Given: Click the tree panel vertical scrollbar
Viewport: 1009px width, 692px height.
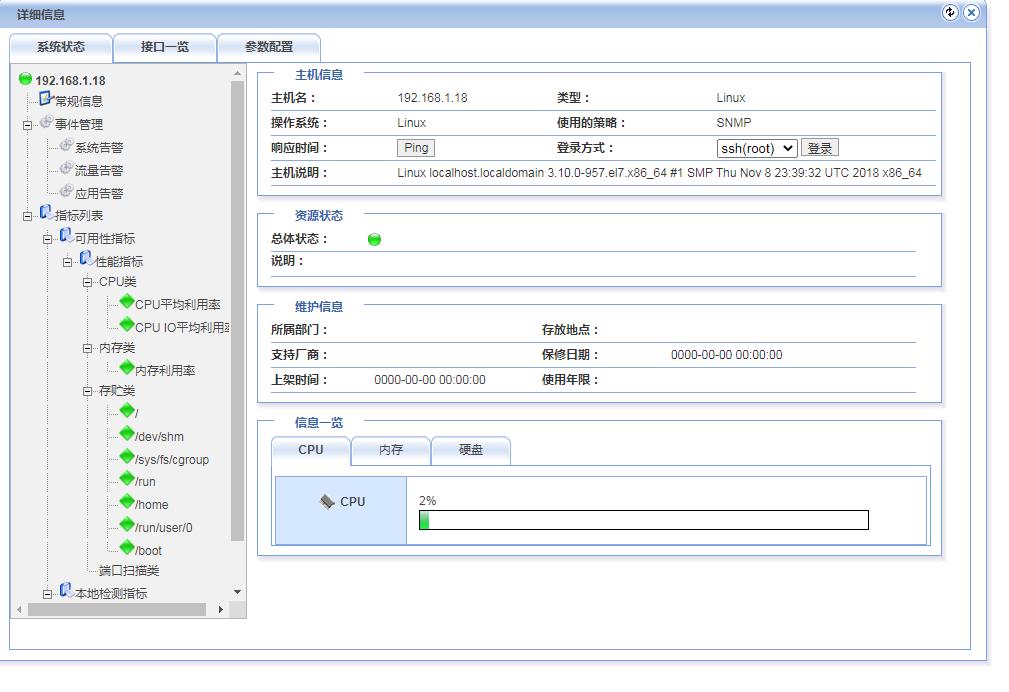Looking at the screenshot, I should click(237, 310).
